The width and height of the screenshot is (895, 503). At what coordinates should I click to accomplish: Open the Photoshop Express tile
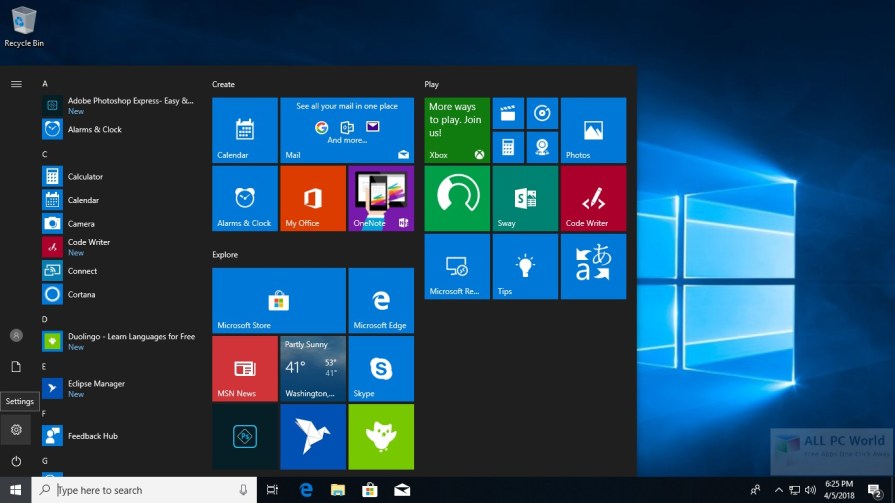[x=245, y=437]
